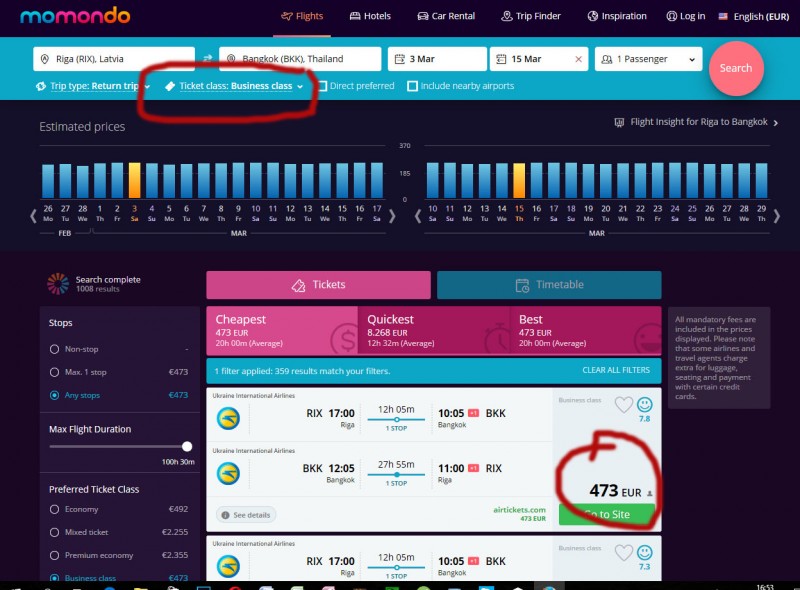This screenshot has height=590, width=800.
Task: Swap origin and destination arrows icon
Action: coord(207,58)
